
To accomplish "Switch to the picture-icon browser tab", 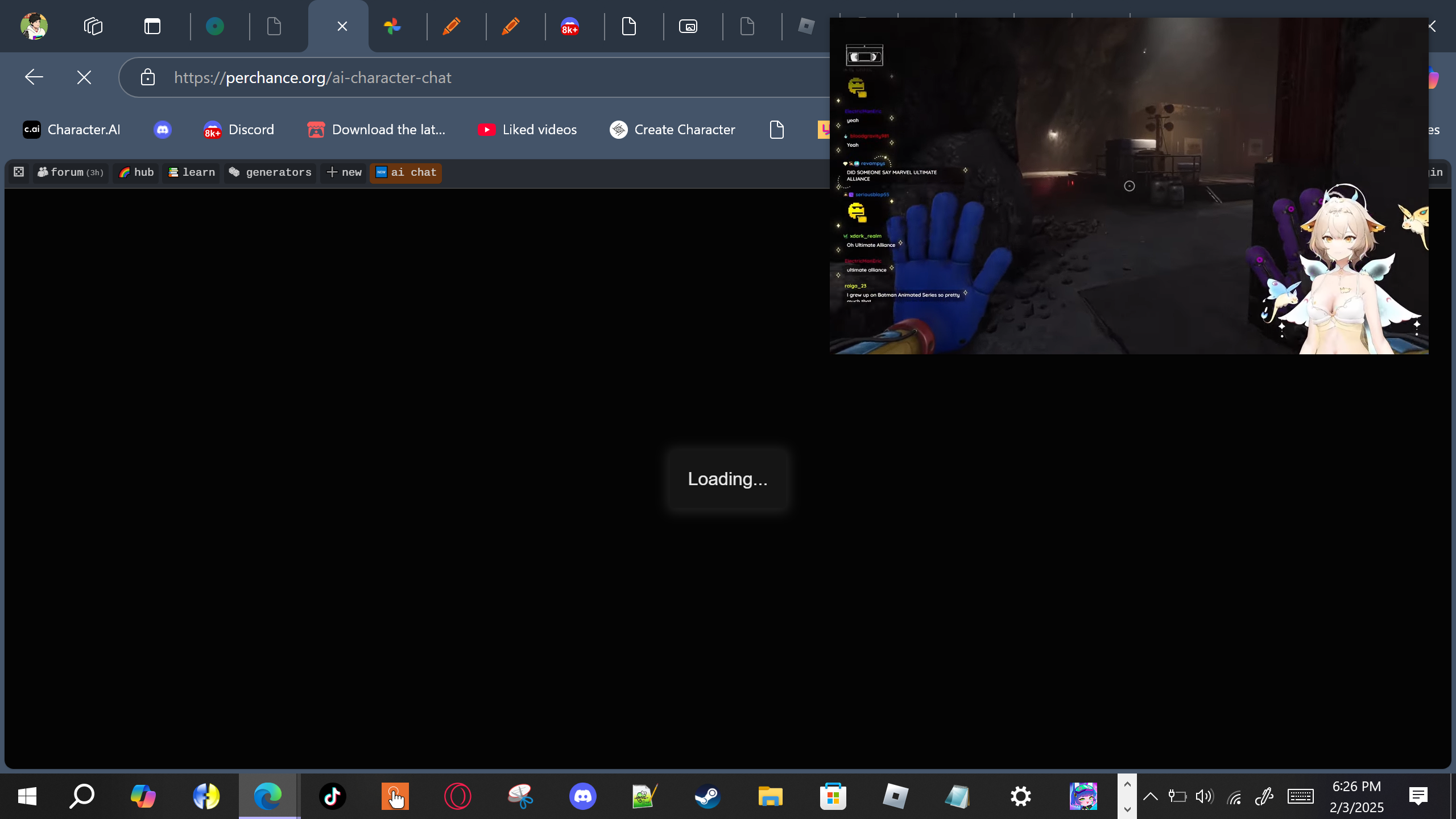I will coord(688,26).
